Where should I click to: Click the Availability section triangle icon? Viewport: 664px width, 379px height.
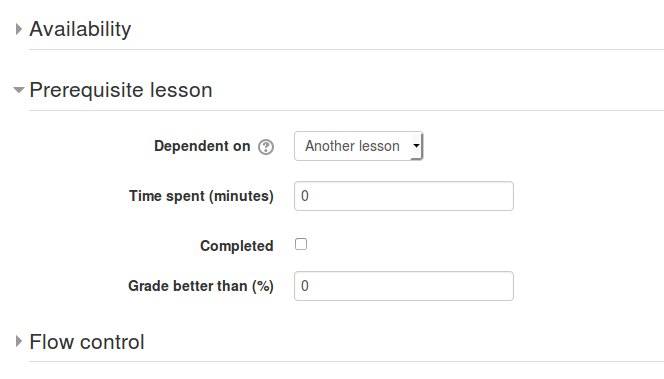(x=18, y=29)
